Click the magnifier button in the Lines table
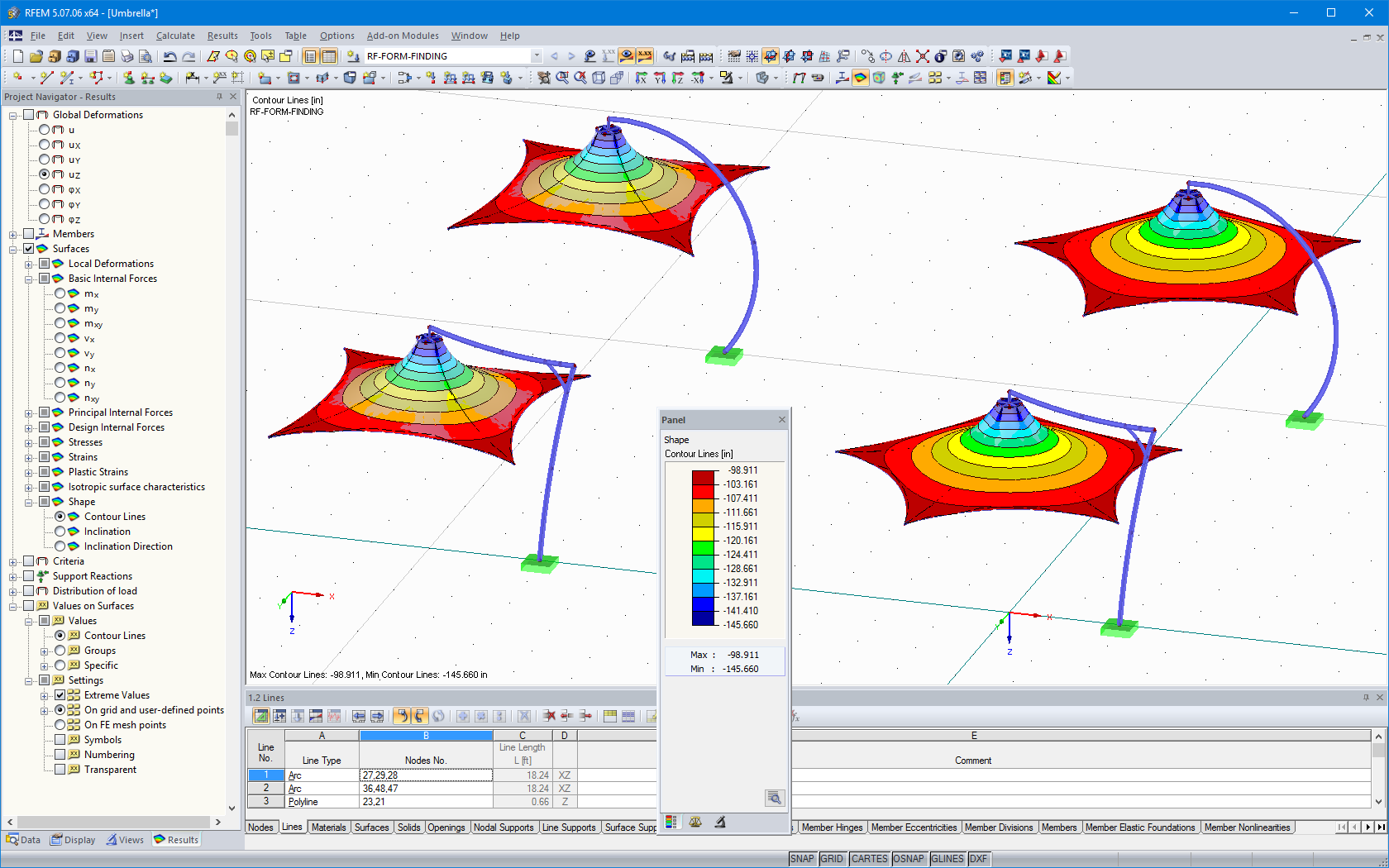1389x868 pixels. point(774,799)
